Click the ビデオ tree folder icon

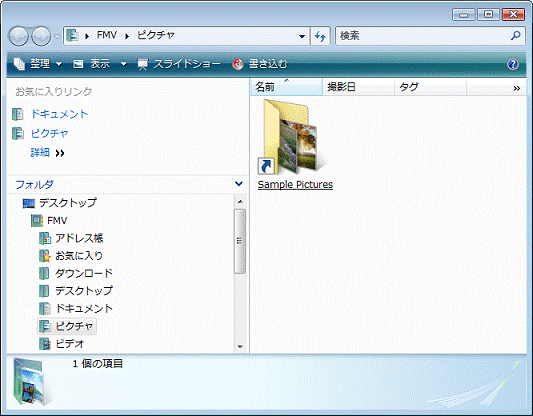(x=45, y=344)
